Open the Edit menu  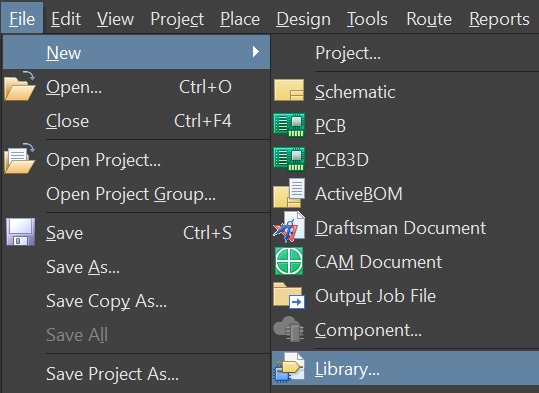[66, 18]
